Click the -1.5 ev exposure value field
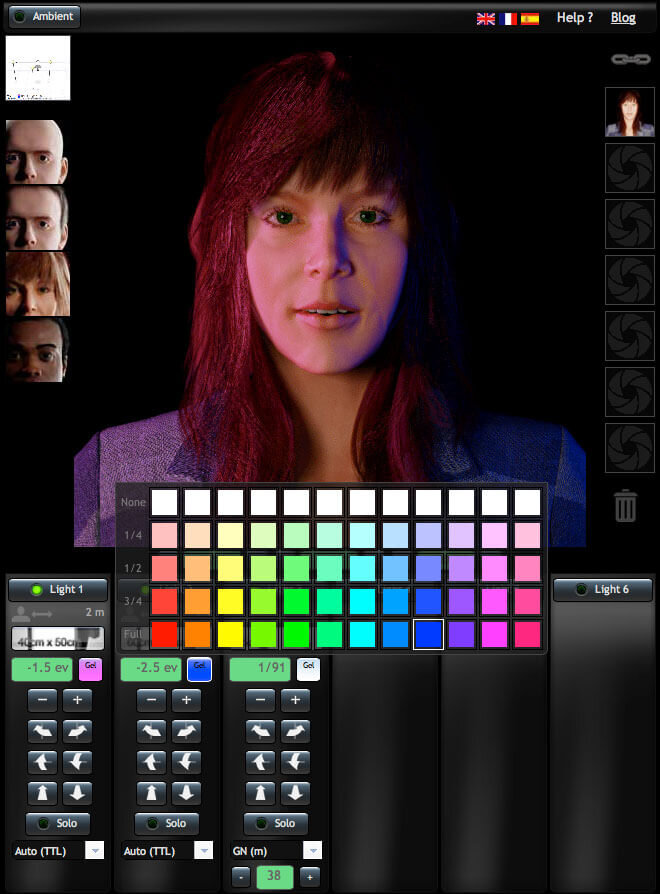660x894 pixels. point(42,669)
